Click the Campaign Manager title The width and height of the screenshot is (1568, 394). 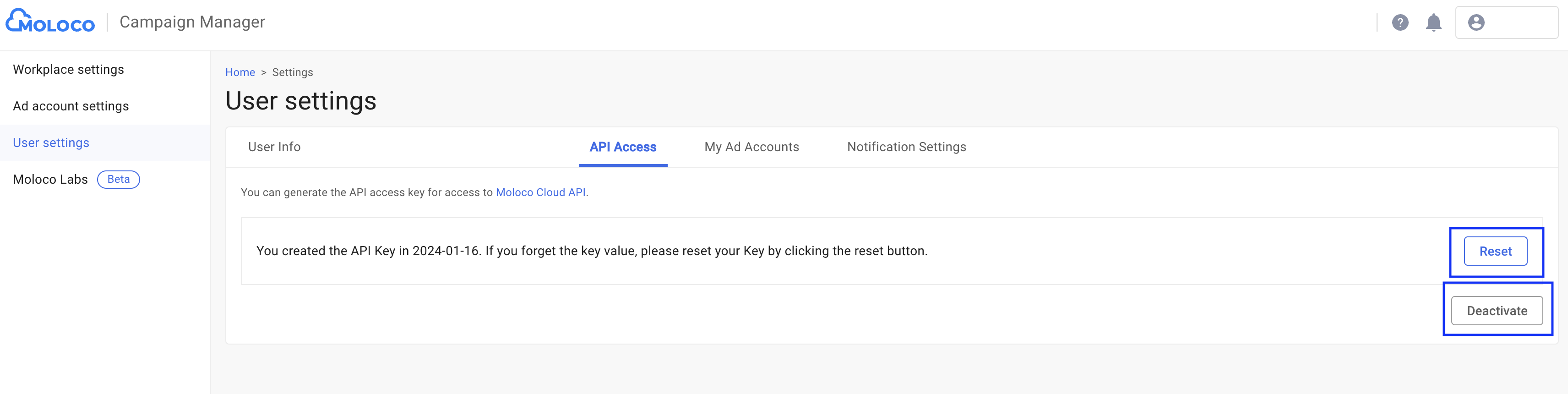click(x=192, y=22)
